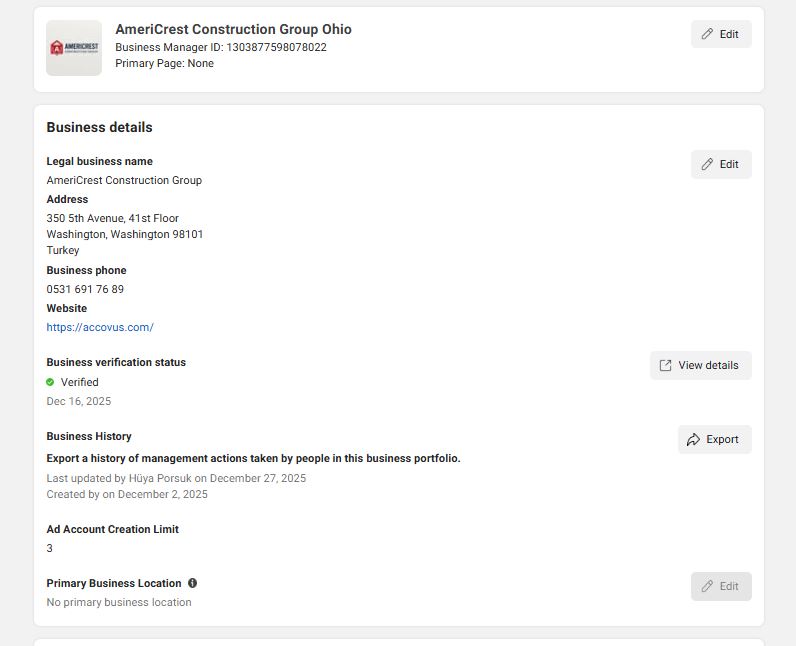This screenshot has height=646, width=796.
Task: Click the 'Website' field label
Action: tap(67, 308)
